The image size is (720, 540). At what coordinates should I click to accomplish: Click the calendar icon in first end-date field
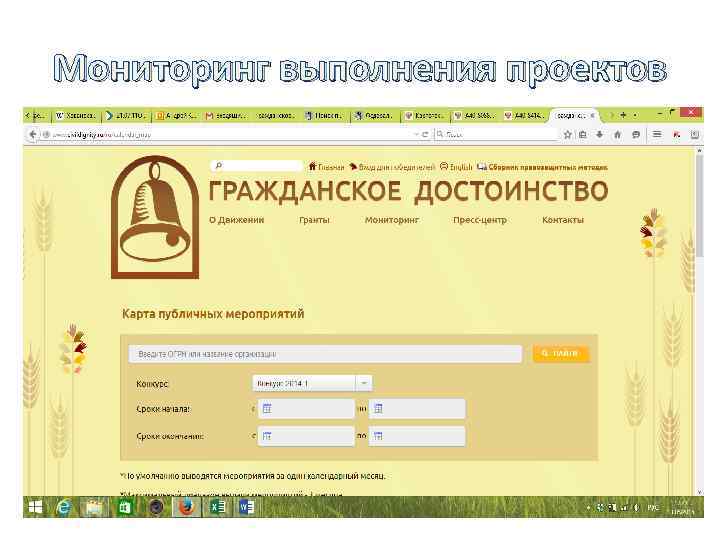[x=267, y=436]
